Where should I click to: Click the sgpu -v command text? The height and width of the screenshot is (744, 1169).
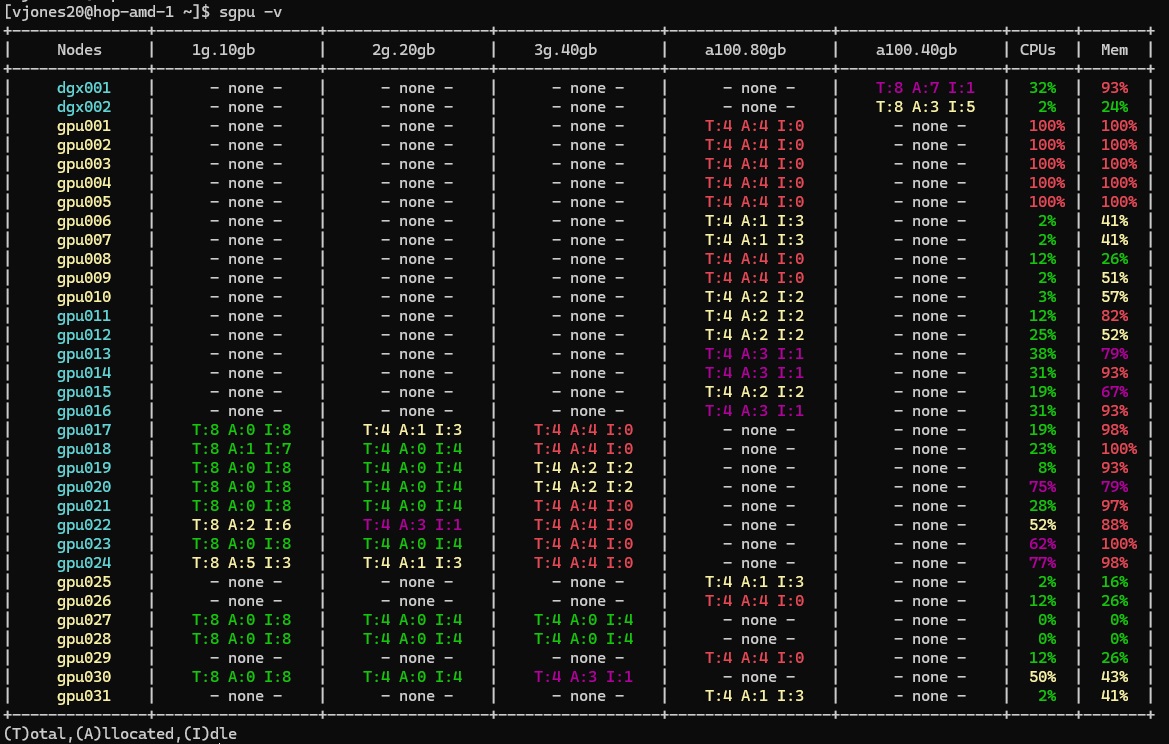pos(250,12)
